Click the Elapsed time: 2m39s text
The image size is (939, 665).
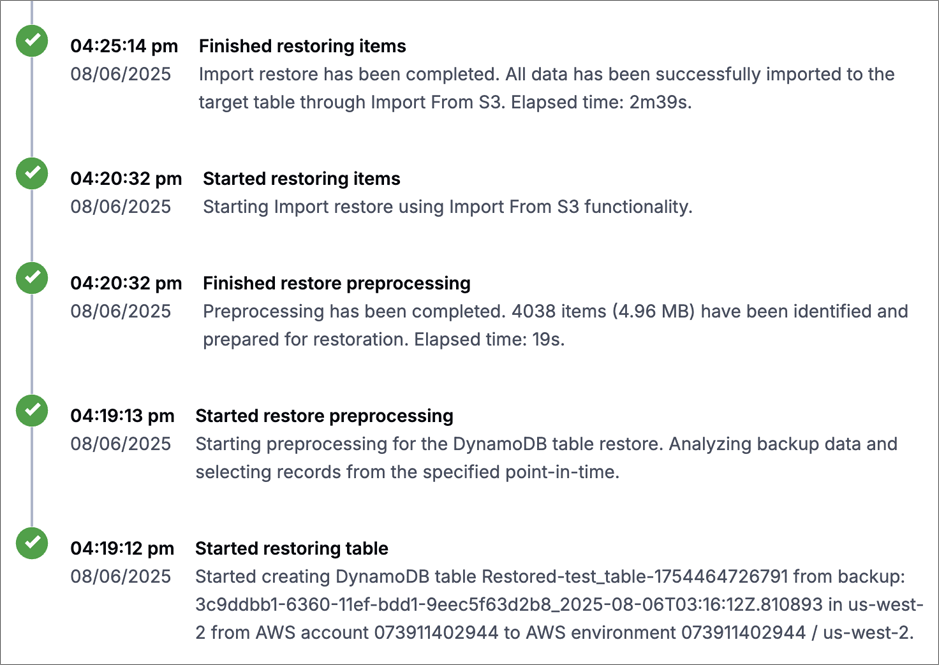pos(601,102)
